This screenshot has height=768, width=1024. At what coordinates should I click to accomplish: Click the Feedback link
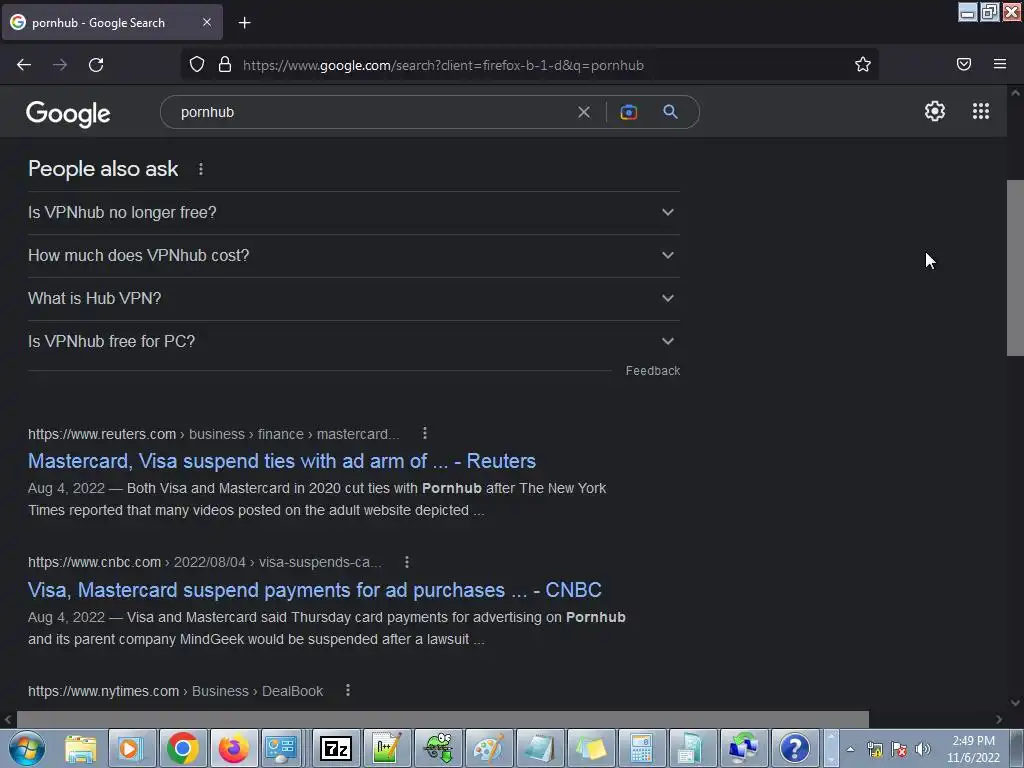(x=652, y=370)
